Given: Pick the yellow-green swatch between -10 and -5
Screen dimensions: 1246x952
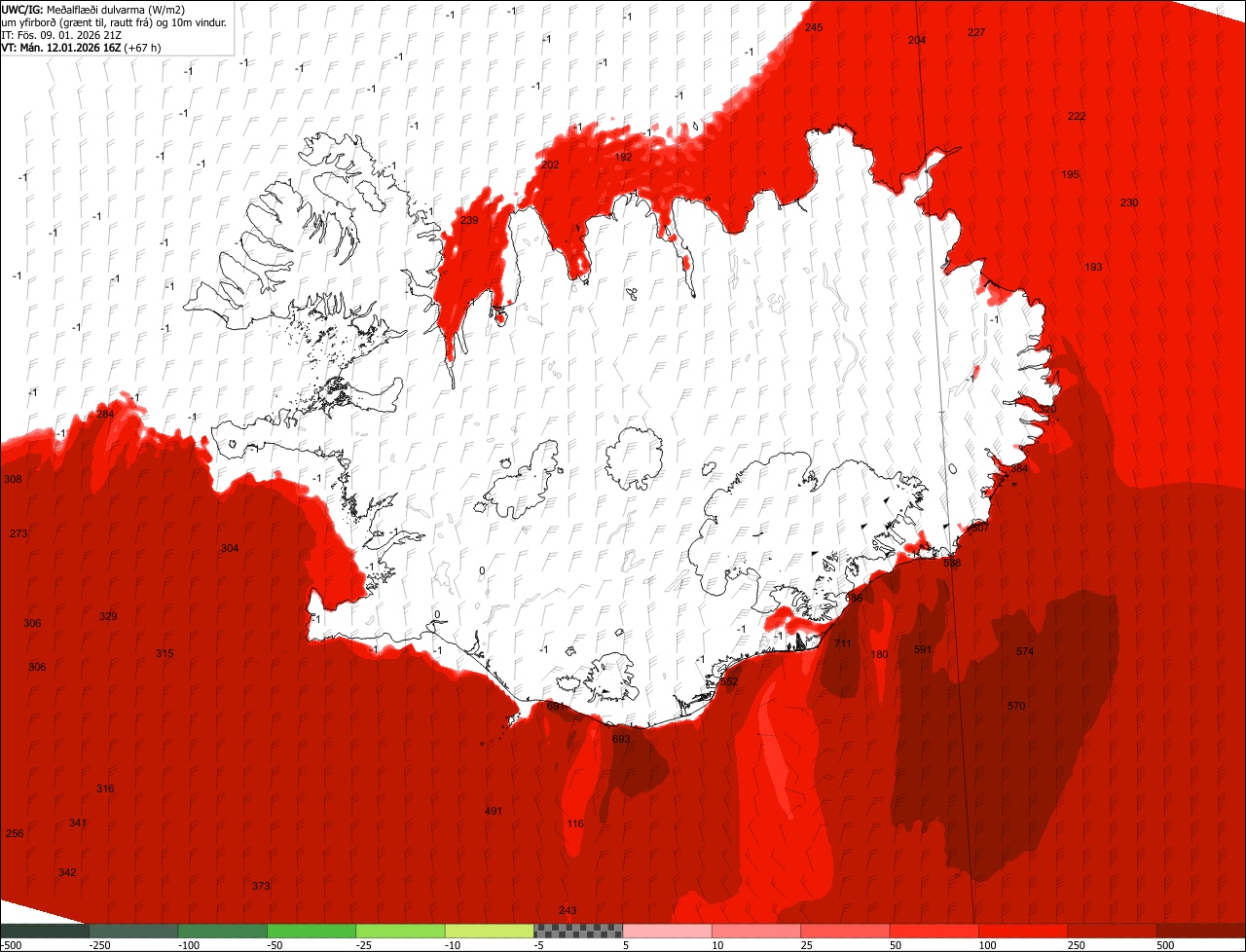Looking at the screenshot, I should point(490,931).
